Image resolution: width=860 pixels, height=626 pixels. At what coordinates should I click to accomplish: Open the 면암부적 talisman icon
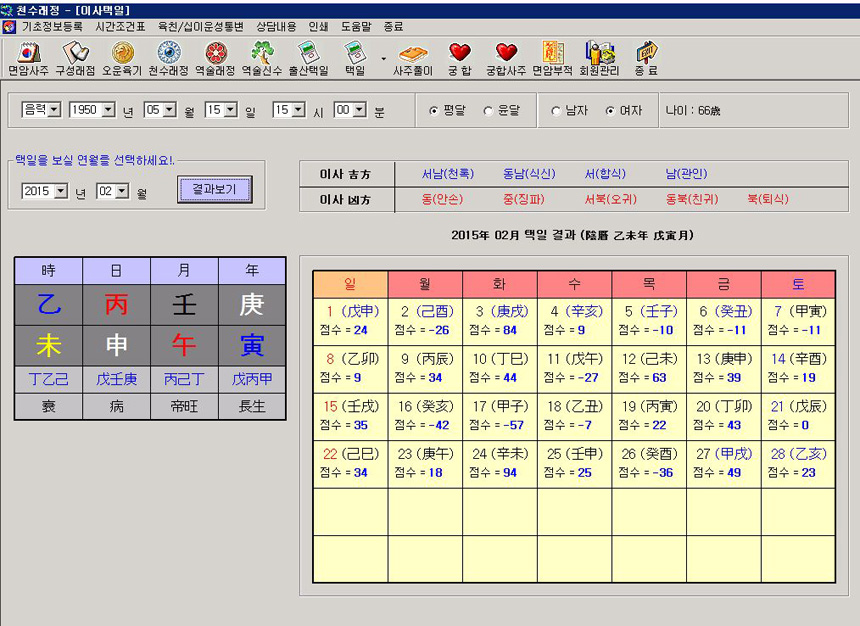coord(552,58)
